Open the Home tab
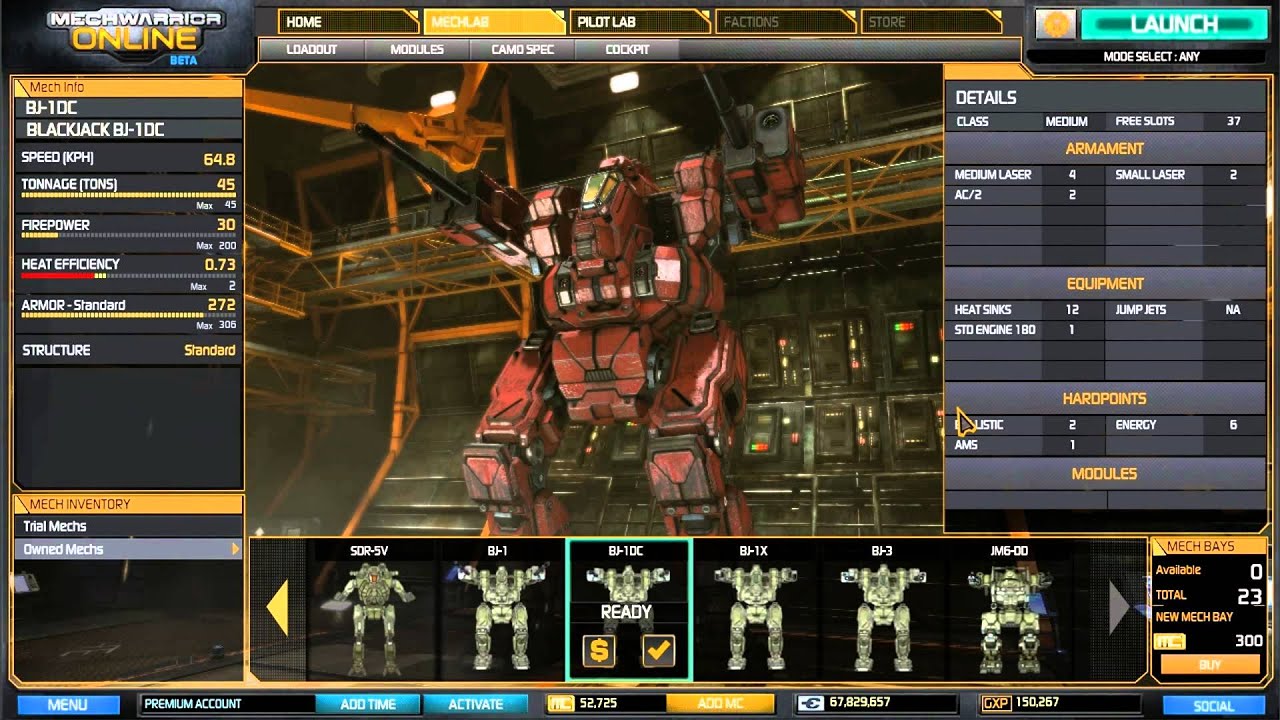 tap(347, 21)
